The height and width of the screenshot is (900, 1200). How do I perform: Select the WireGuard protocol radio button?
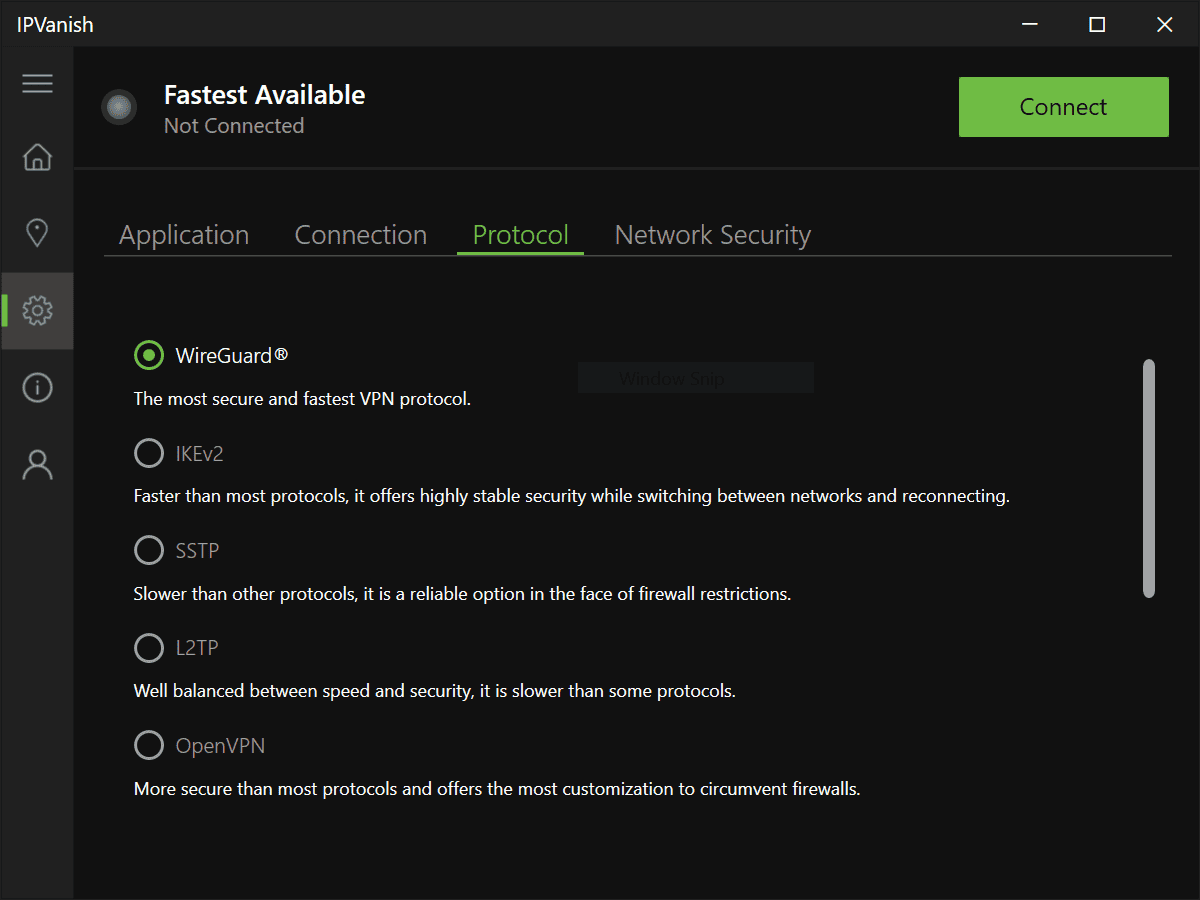click(x=149, y=355)
